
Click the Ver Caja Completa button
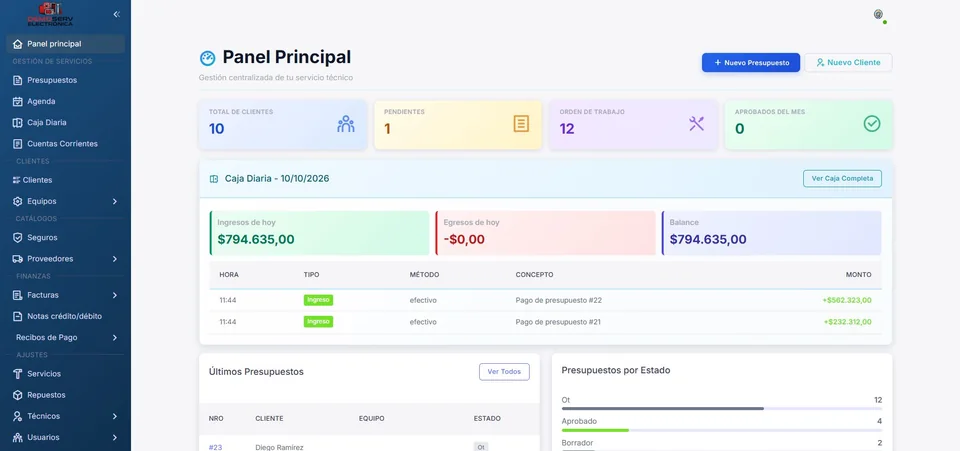842,179
